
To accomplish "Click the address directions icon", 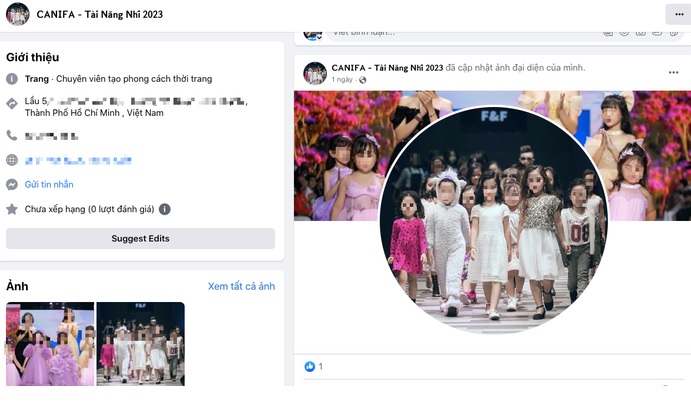I will tap(12, 103).
